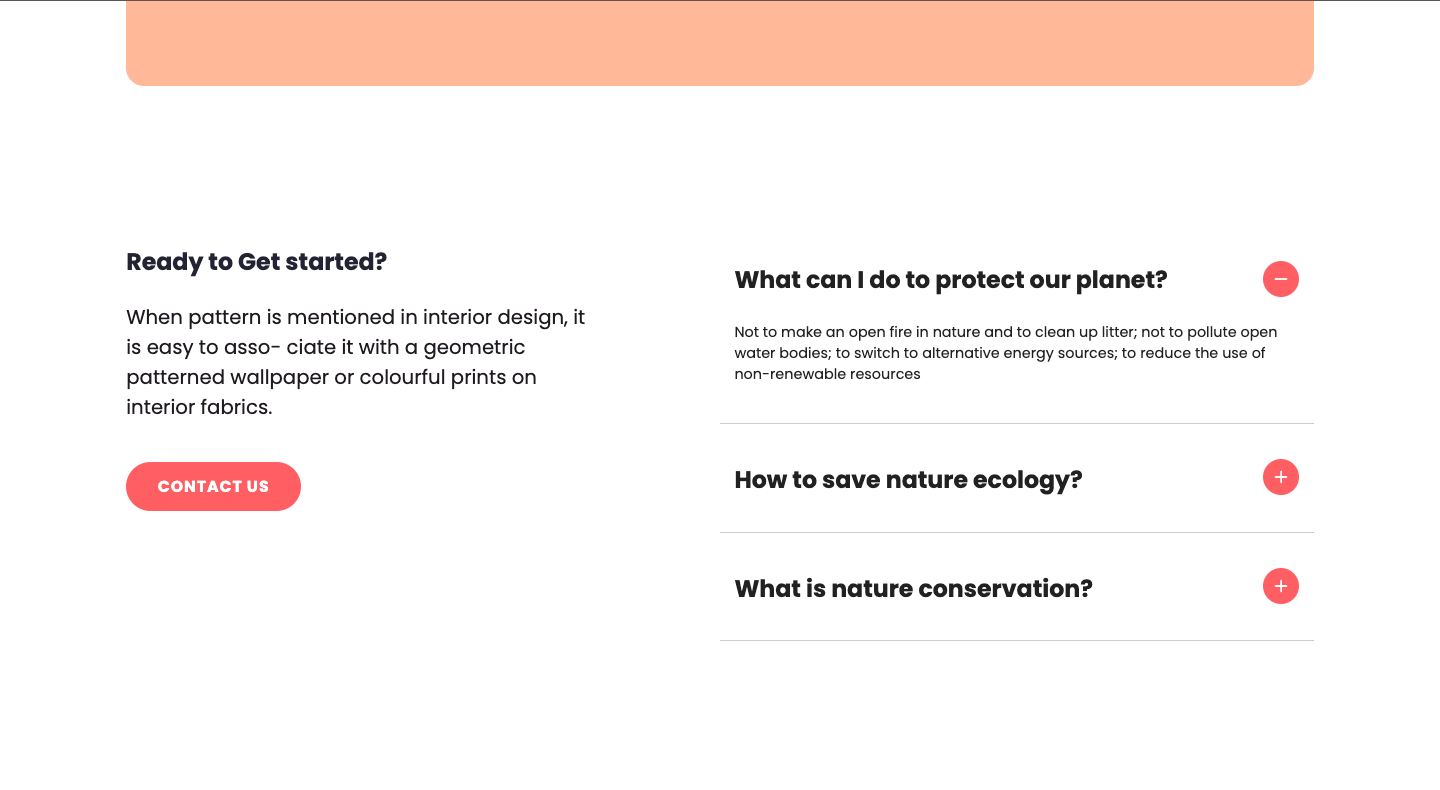Expand the "What is nature conservation?" question
The width and height of the screenshot is (1440, 790).
click(x=913, y=589)
